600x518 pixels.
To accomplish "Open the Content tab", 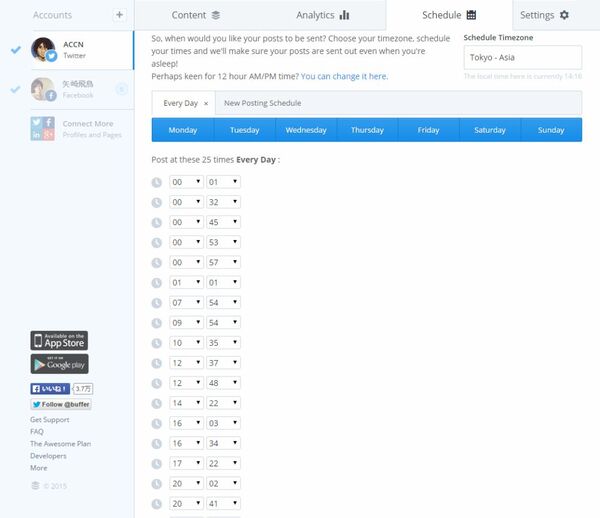I will coord(196,15).
